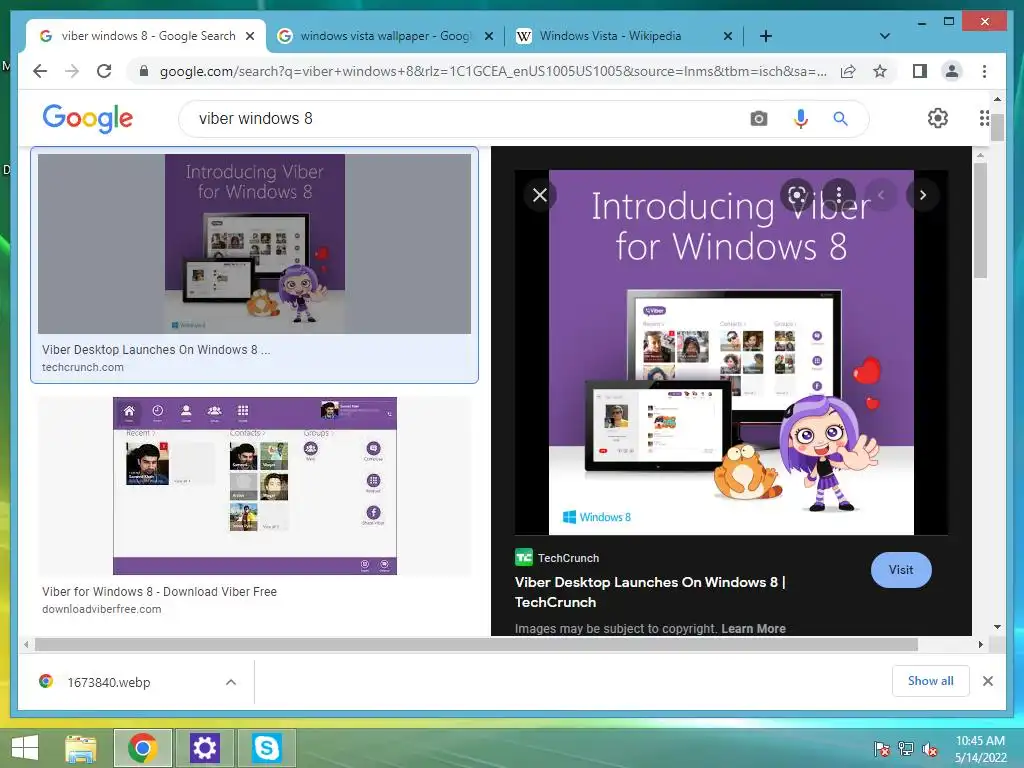Expand options for 1673840.webp download

pyautogui.click(x=231, y=682)
